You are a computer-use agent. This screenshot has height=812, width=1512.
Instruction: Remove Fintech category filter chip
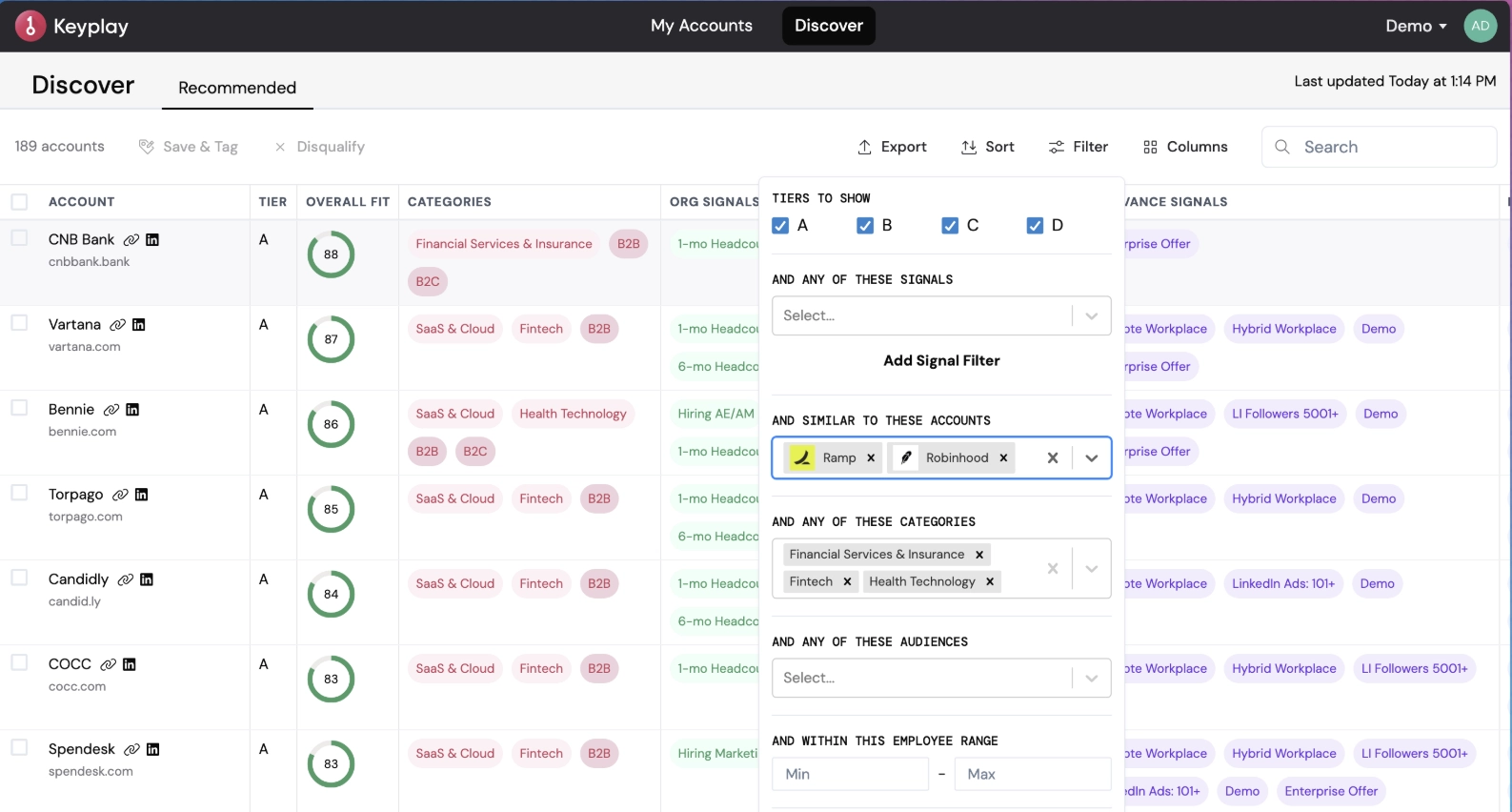point(847,581)
